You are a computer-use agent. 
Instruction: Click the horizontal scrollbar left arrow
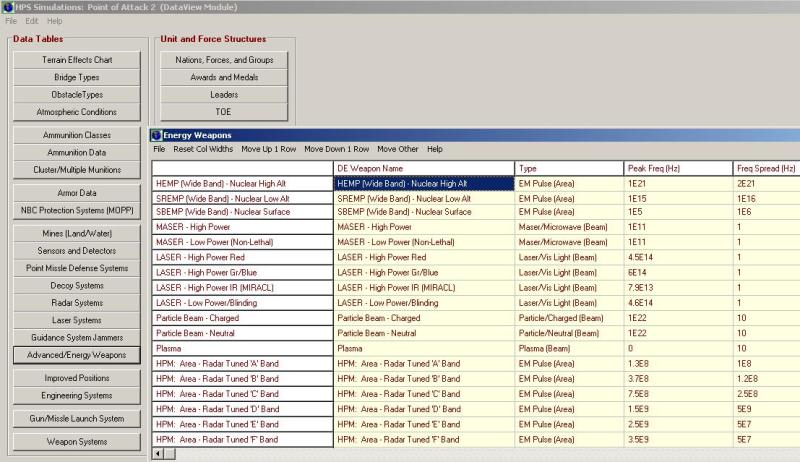157,455
